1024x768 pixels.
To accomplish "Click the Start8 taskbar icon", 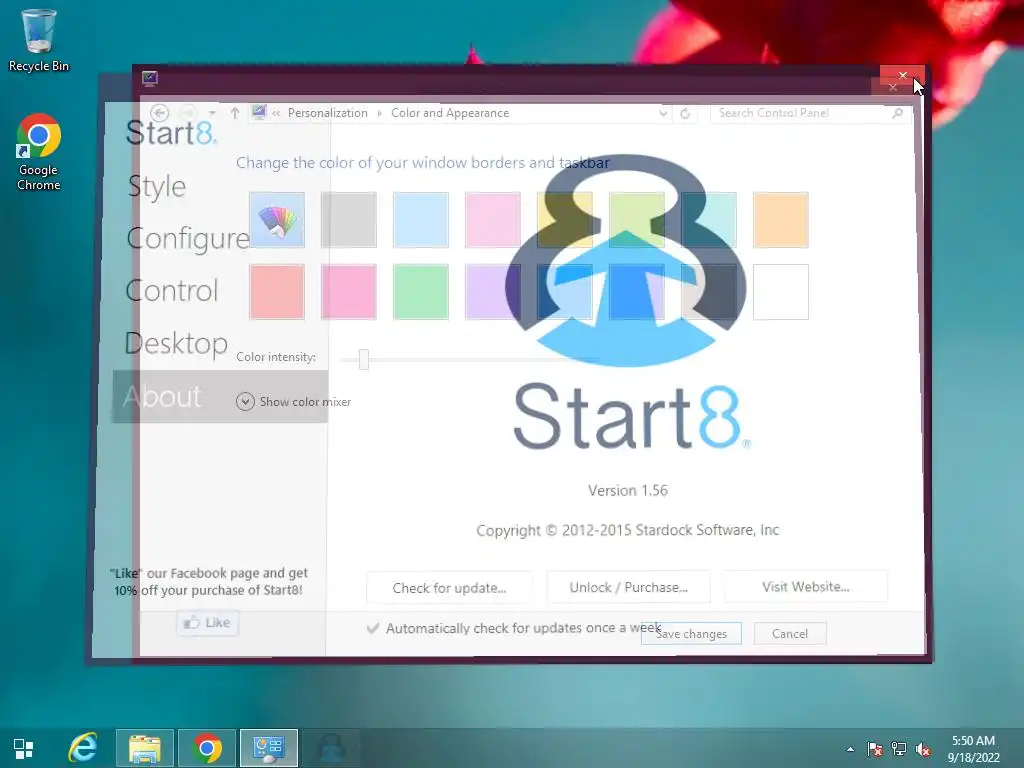I will [x=331, y=748].
